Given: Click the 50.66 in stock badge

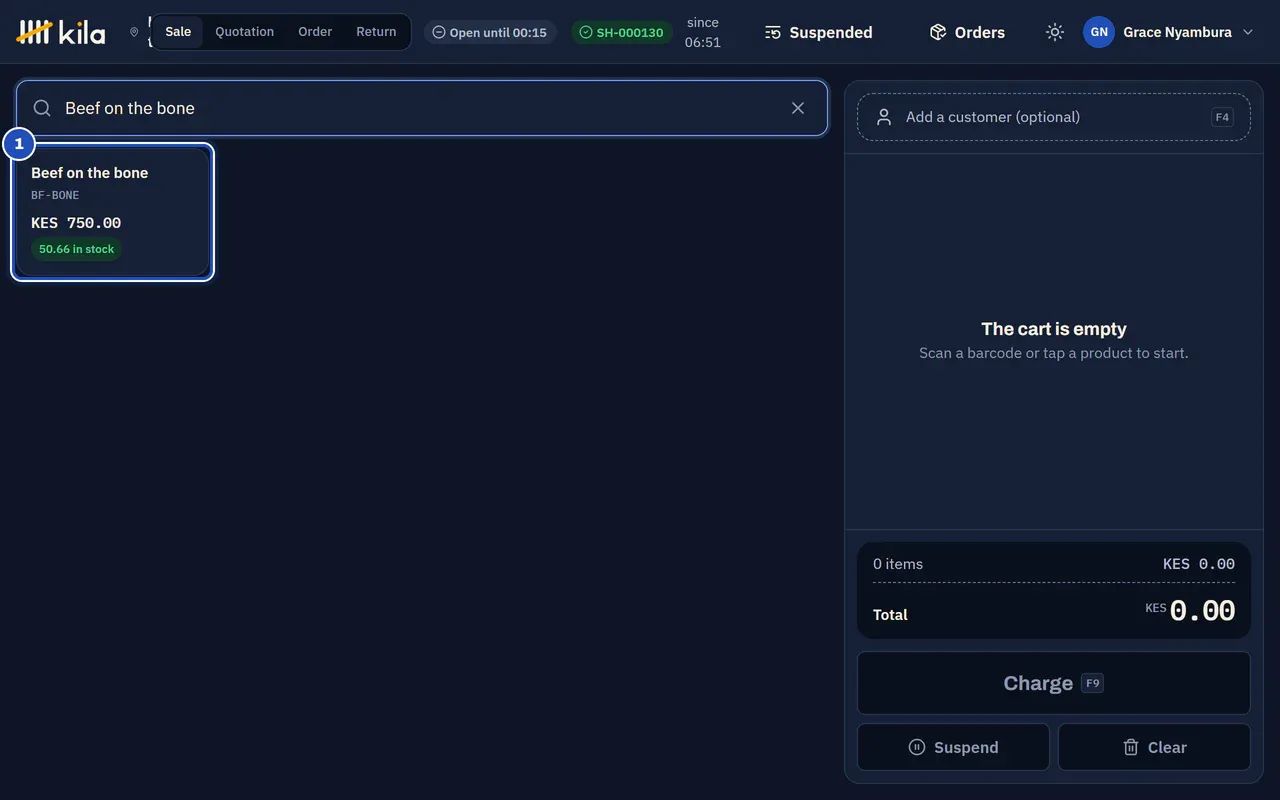Looking at the screenshot, I should (77, 249).
